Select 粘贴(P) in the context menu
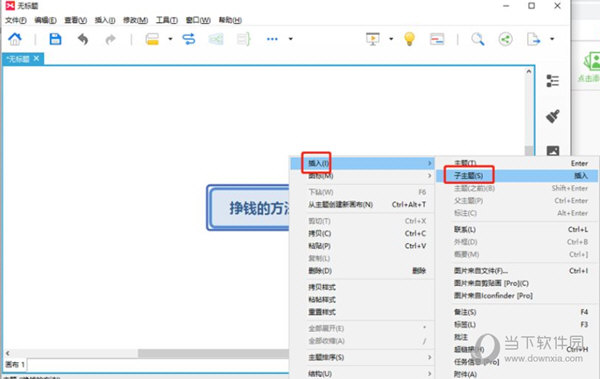Image resolution: width=600 pixels, height=379 pixels. point(362,246)
